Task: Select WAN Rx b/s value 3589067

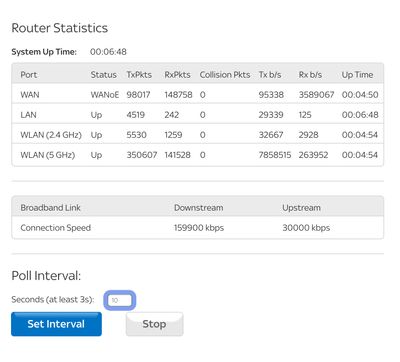Action: coord(316,95)
